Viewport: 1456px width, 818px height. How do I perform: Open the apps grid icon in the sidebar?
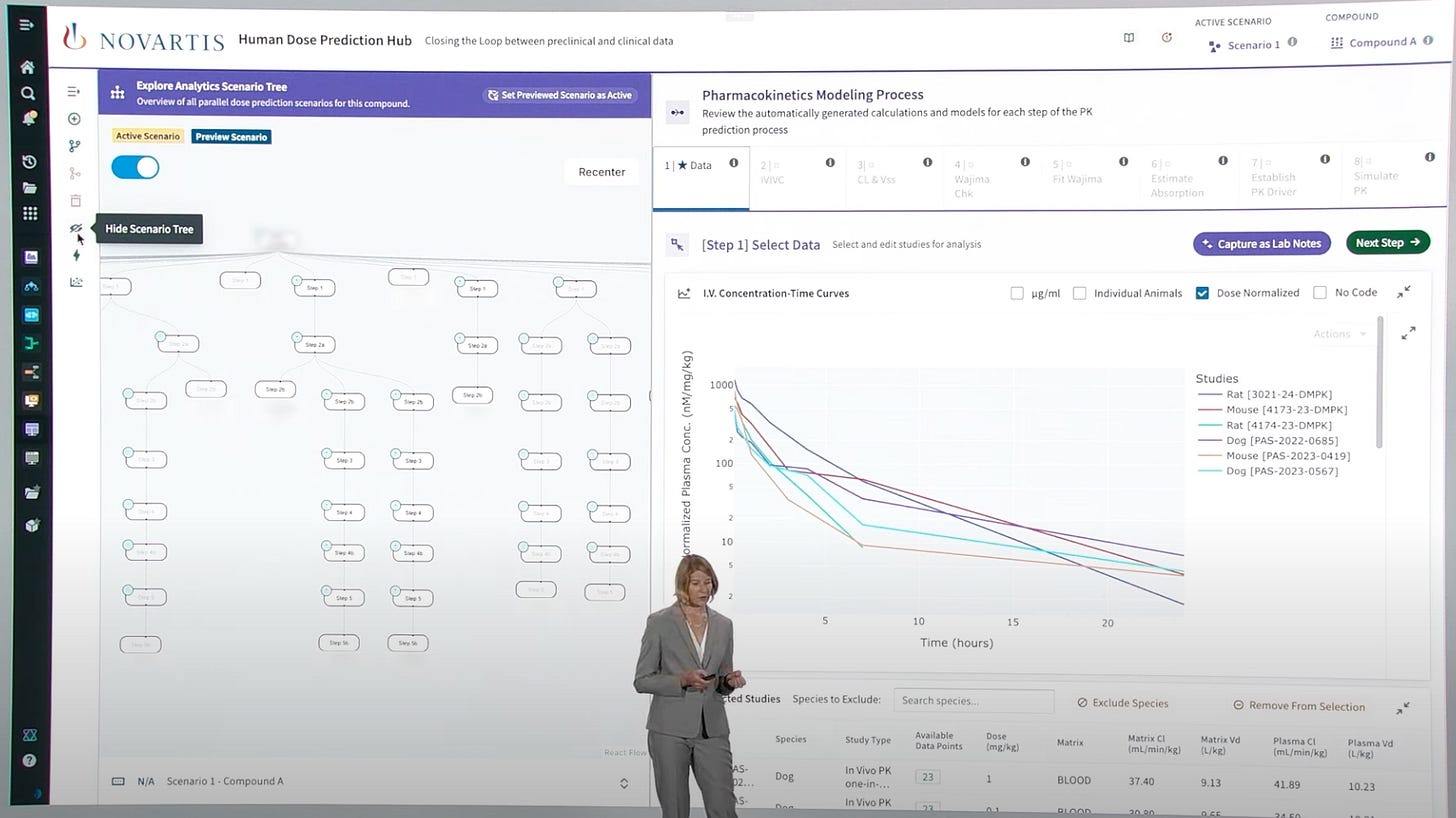[x=30, y=213]
